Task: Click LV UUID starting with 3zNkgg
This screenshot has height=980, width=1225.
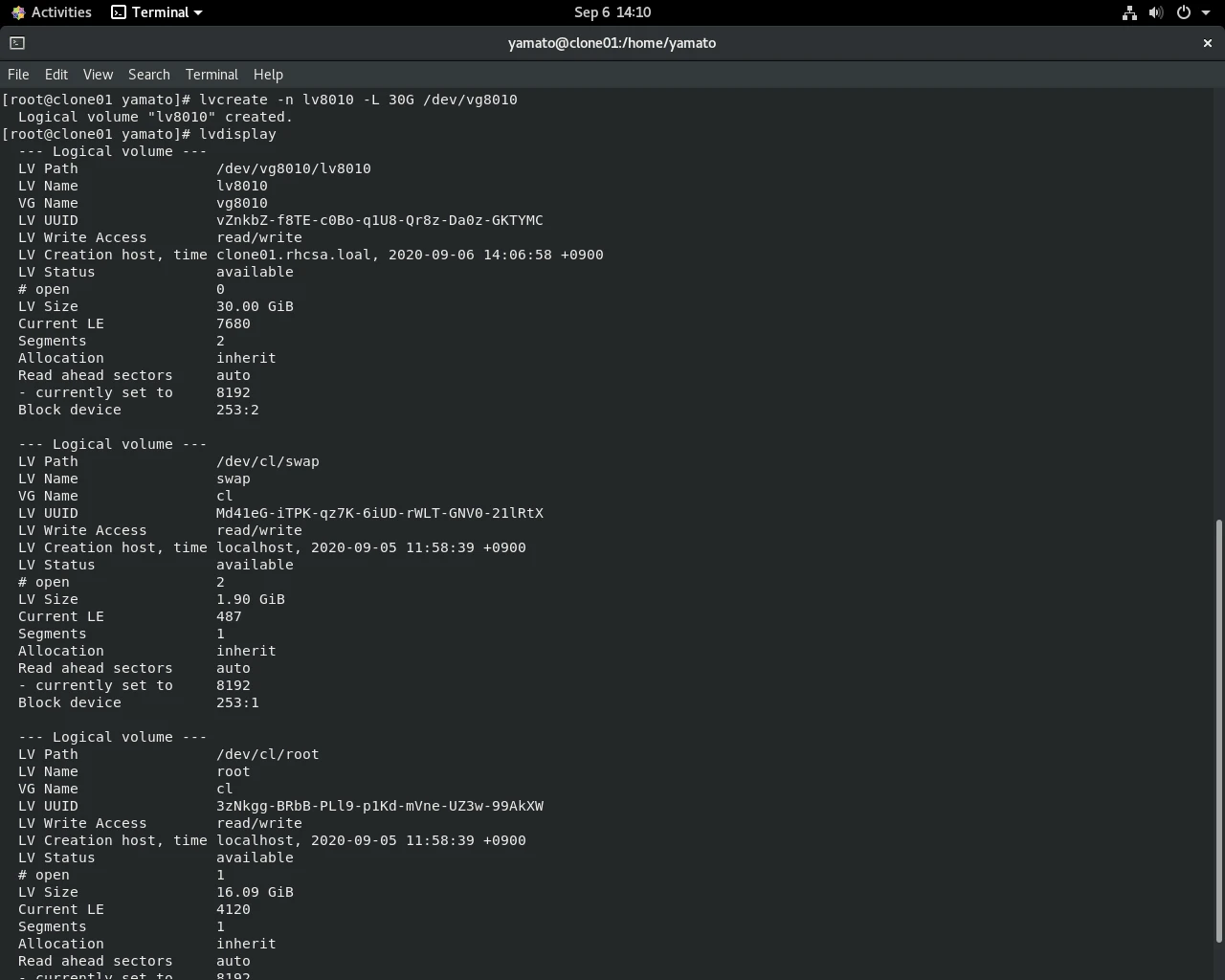Action: coord(380,806)
